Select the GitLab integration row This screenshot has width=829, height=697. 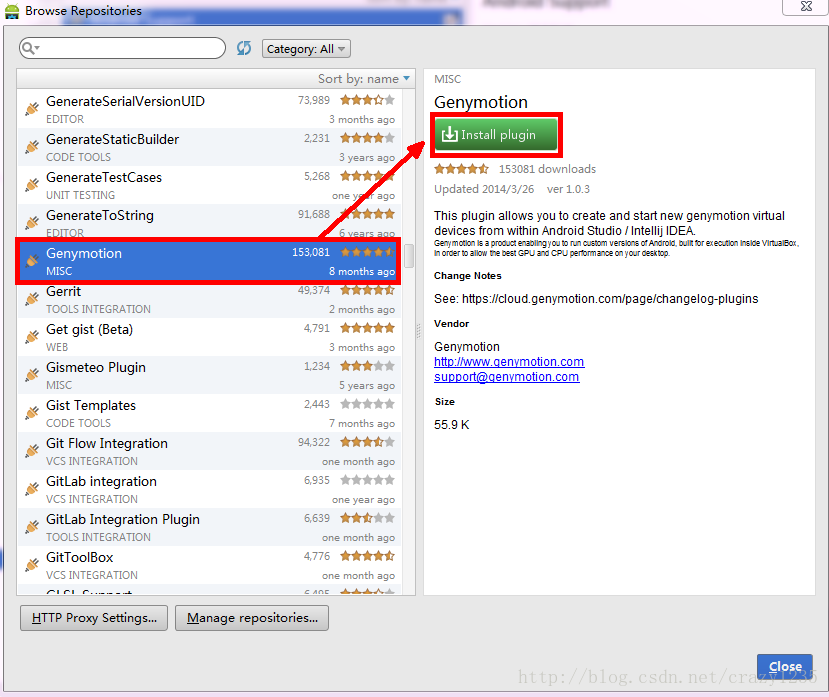[210, 489]
